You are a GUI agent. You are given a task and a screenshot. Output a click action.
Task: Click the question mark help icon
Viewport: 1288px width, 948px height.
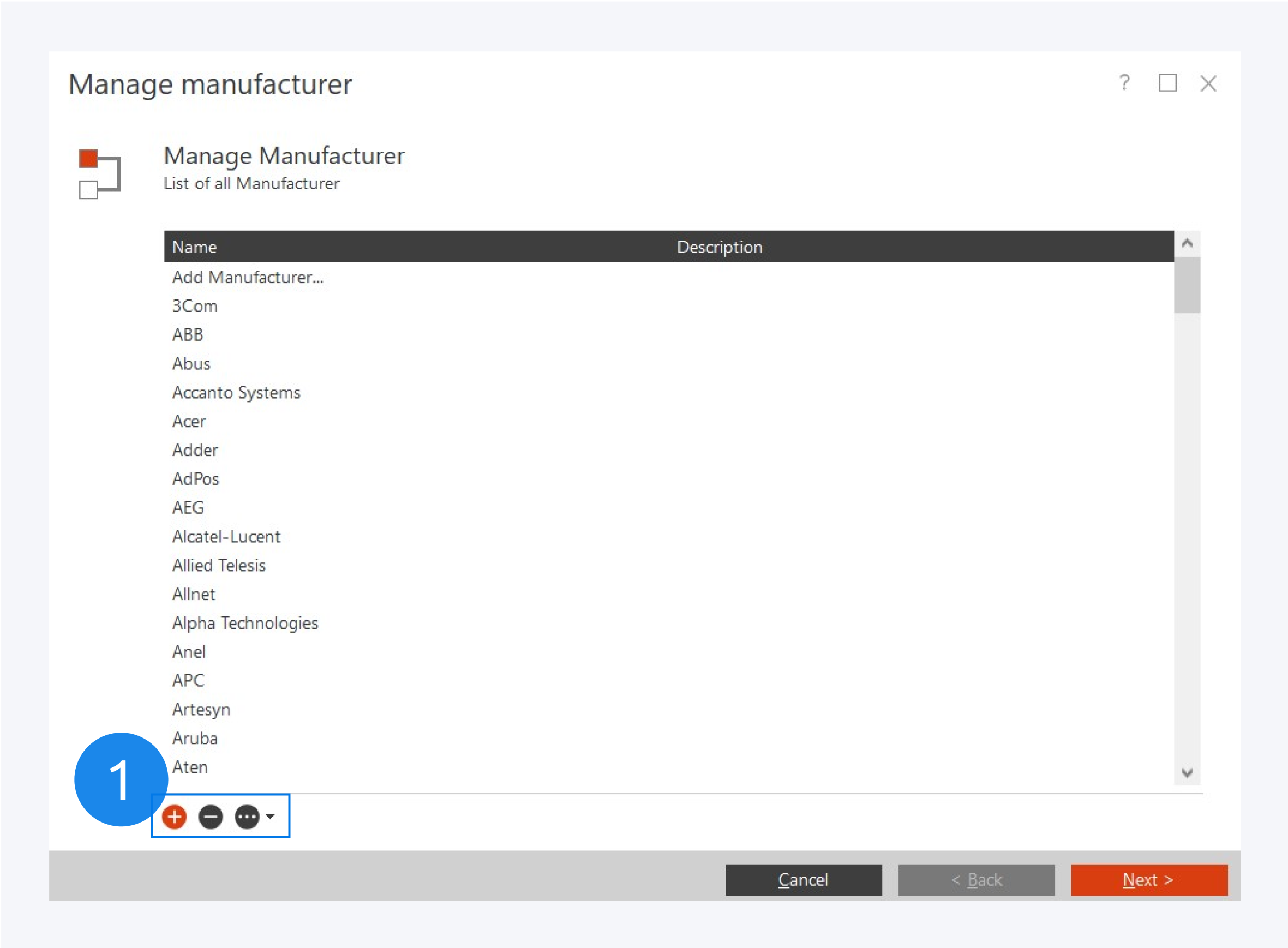click(x=1124, y=83)
